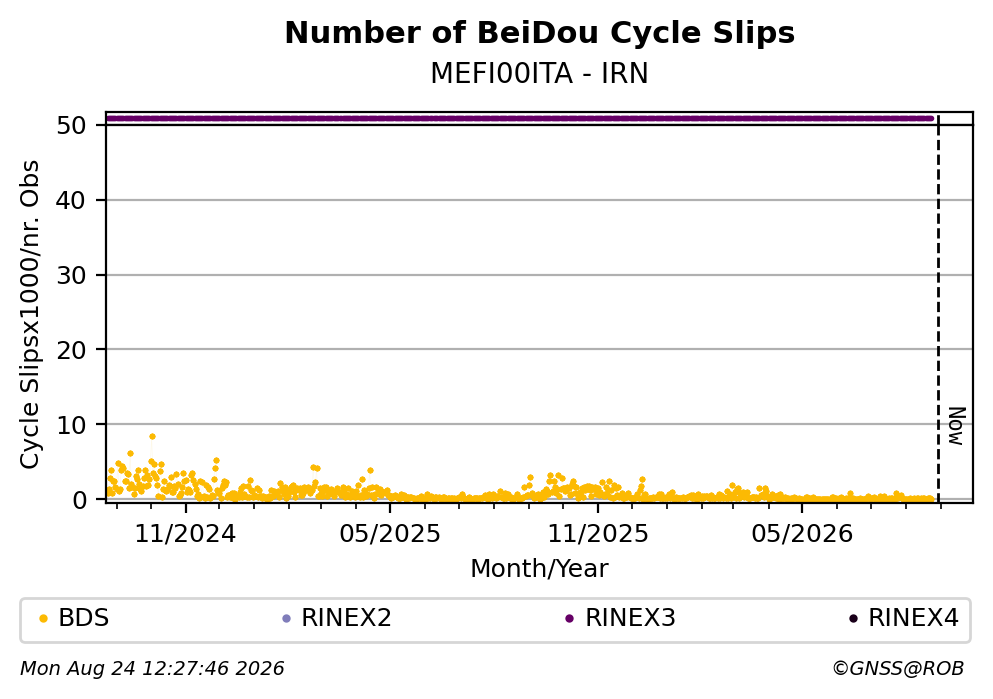
Task: Click the 05/2026 x-axis tick label
Action: [802, 534]
